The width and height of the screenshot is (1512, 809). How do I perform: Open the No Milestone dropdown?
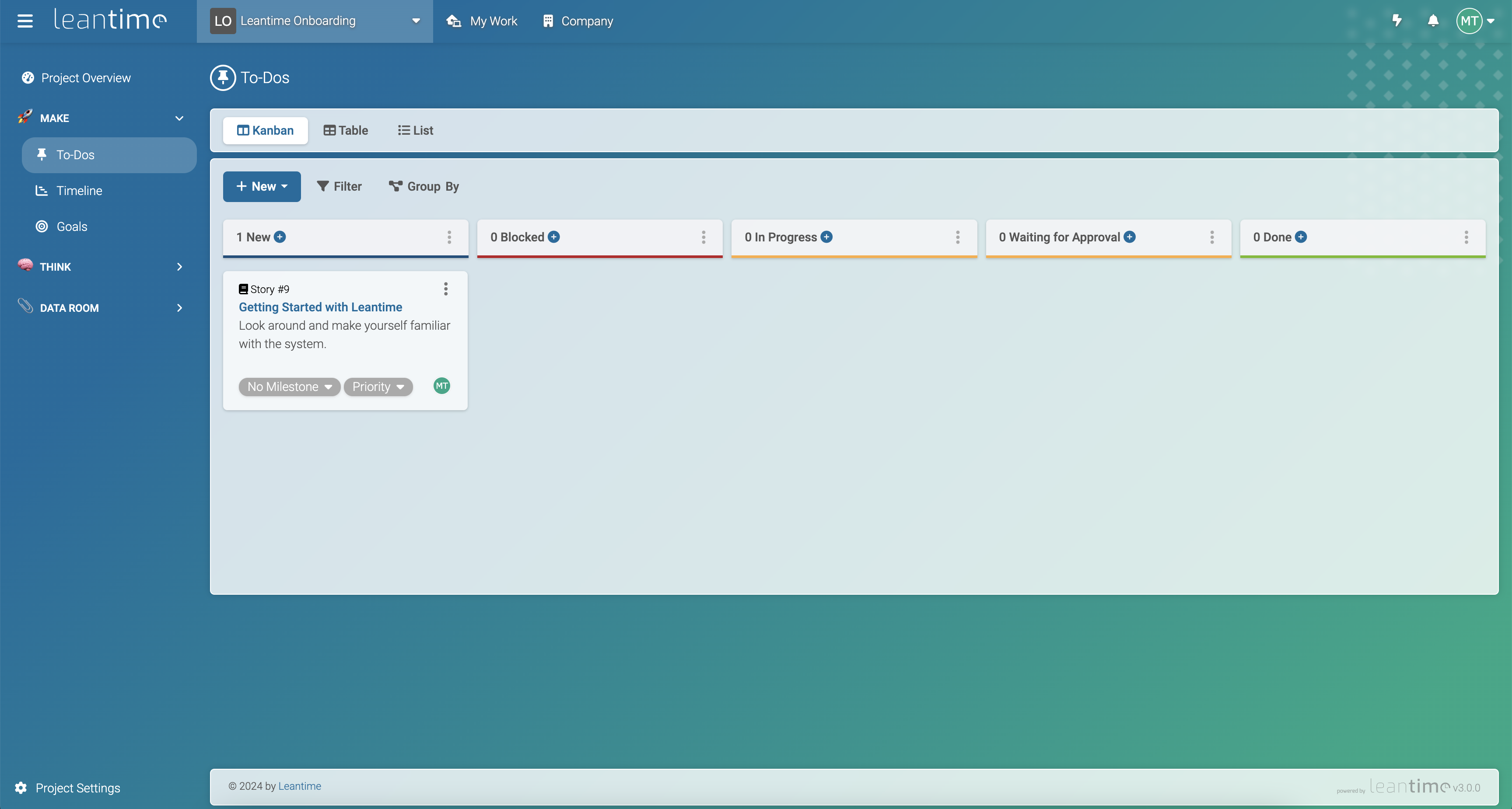(289, 387)
